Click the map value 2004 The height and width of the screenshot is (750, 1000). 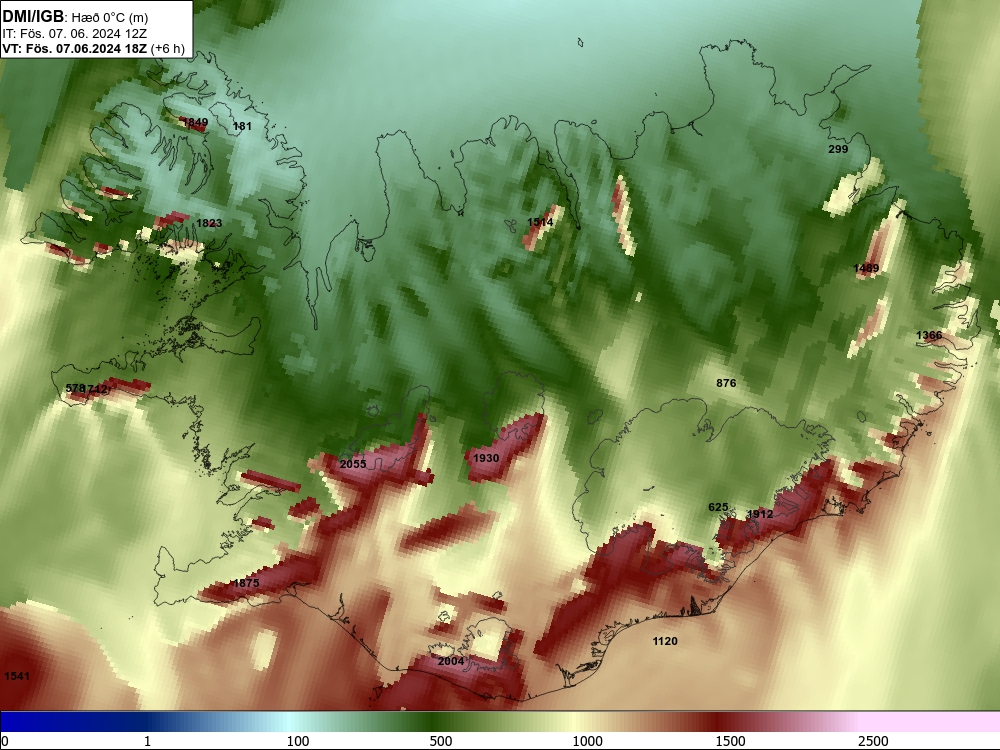click(451, 661)
